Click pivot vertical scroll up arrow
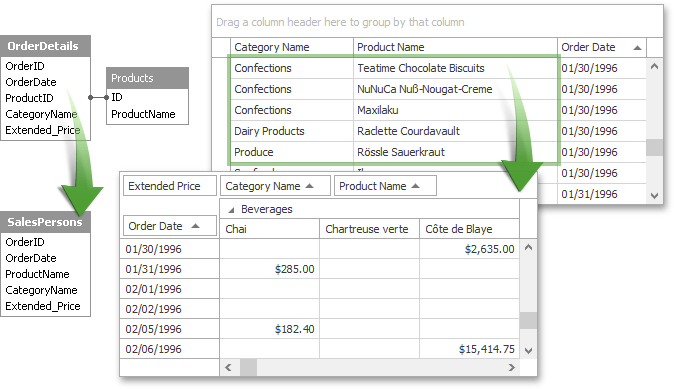 528,247
